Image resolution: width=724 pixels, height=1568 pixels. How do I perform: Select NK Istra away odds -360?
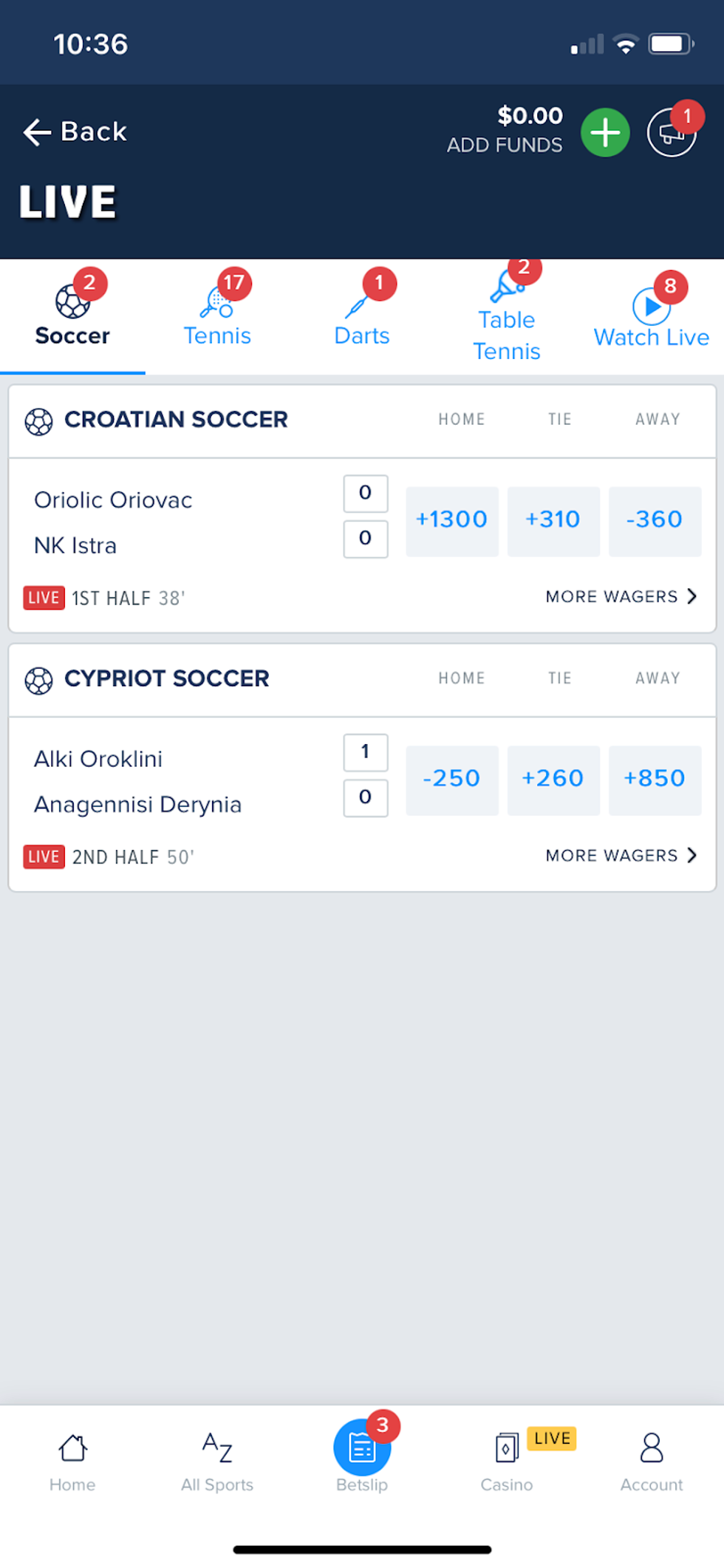pyautogui.click(x=655, y=521)
